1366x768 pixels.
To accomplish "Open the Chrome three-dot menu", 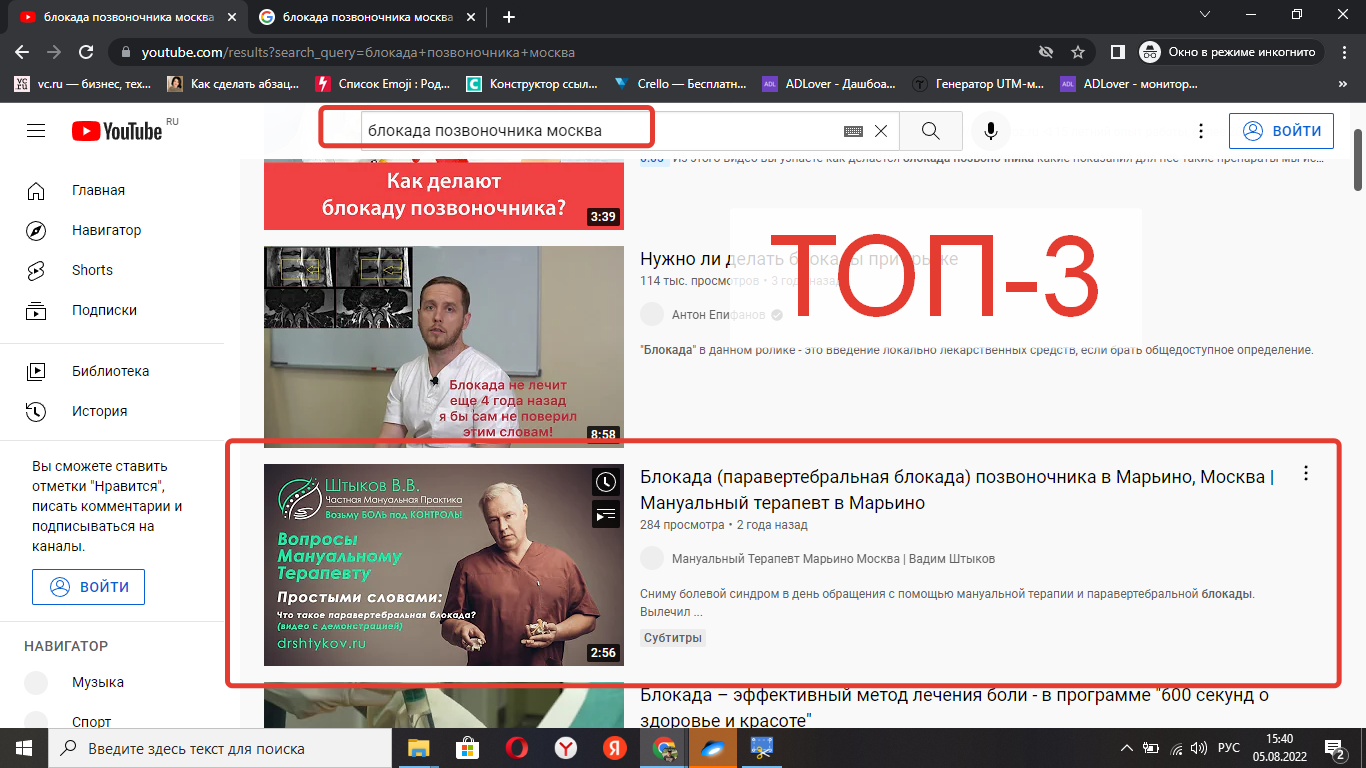I will tap(1344, 52).
